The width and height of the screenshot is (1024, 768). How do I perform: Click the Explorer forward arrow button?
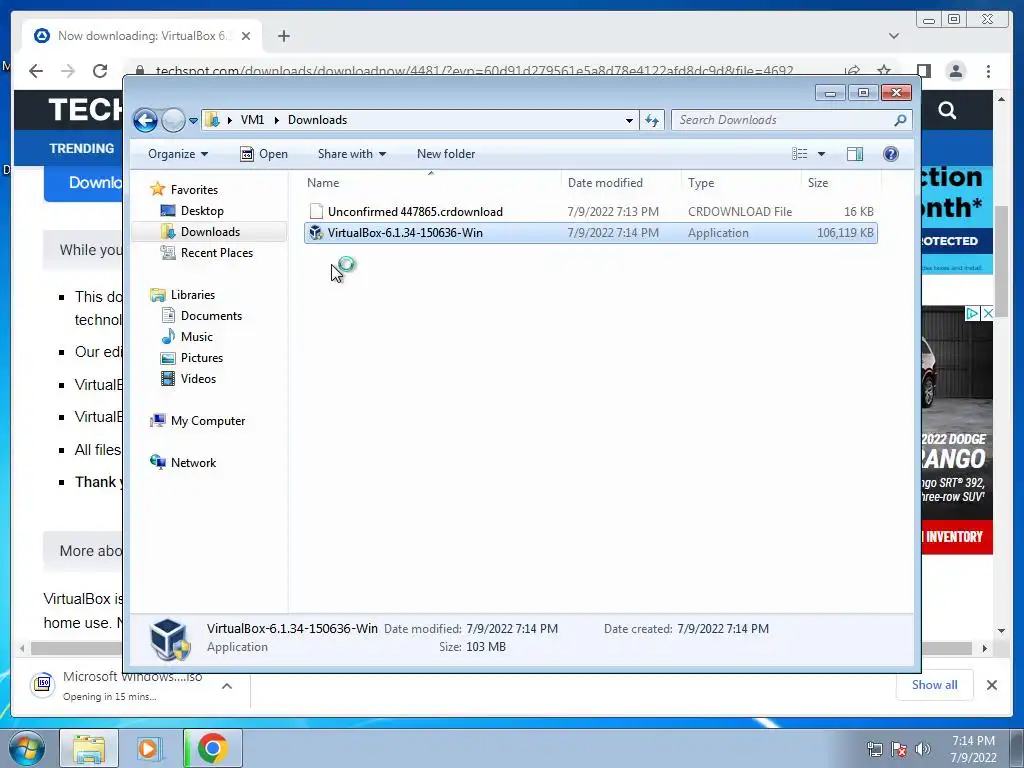pyautogui.click(x=173, y=120)
